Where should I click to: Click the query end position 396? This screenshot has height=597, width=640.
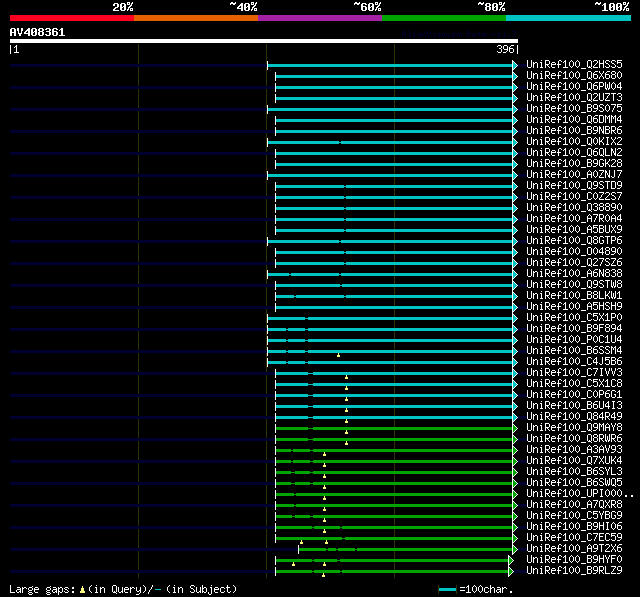(x=505, y=49)
